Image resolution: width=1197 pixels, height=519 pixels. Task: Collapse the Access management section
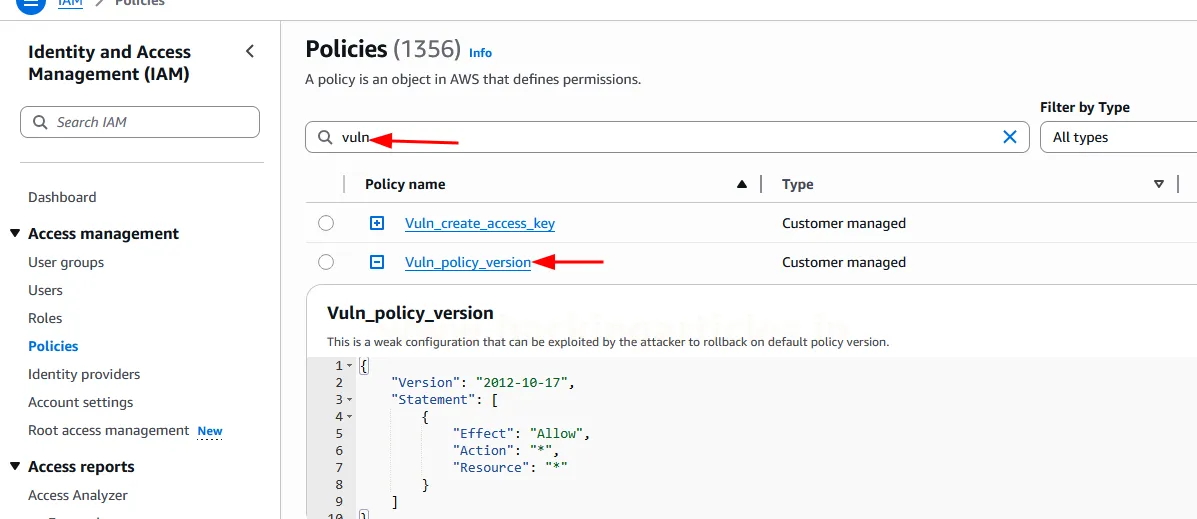click(15, 233)
